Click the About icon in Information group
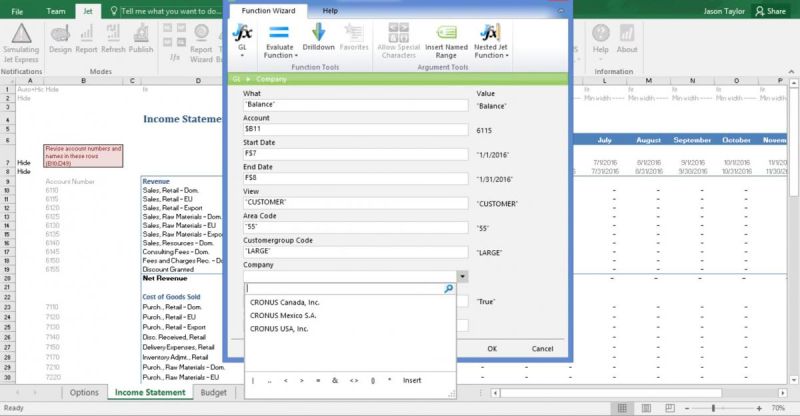The width and height of the screenshot is (800, 416). point(627,33)
